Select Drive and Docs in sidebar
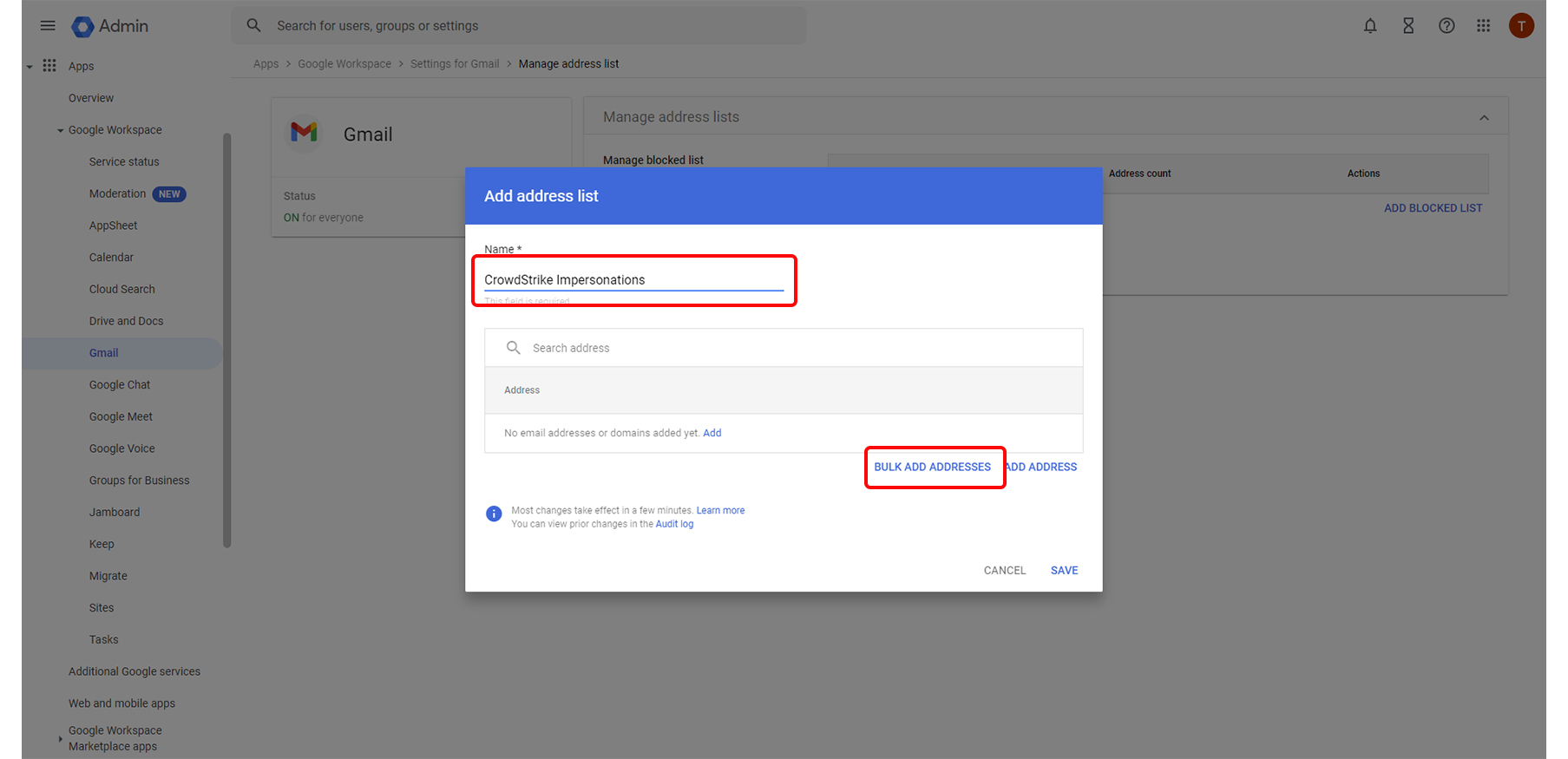The width and height of the screenshot is (1568, 759). coord(126,321)
